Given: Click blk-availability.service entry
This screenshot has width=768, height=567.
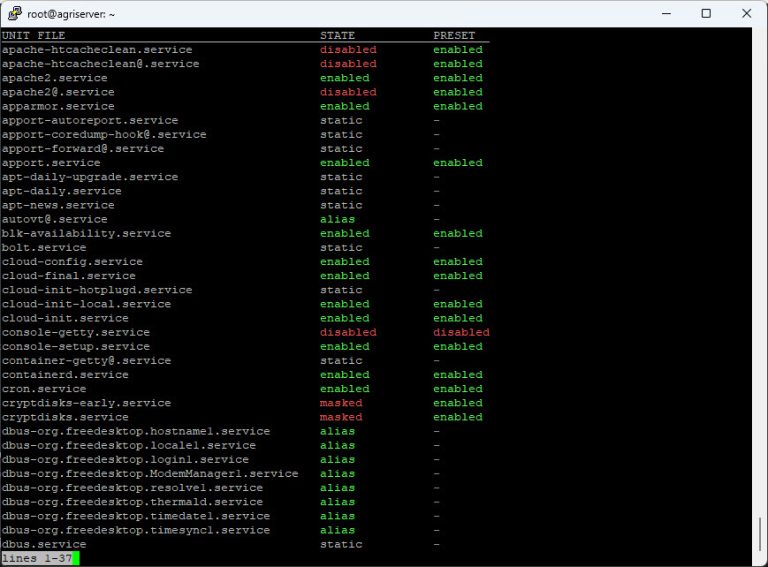Looking at the screenshot, I should coord(86,234).
